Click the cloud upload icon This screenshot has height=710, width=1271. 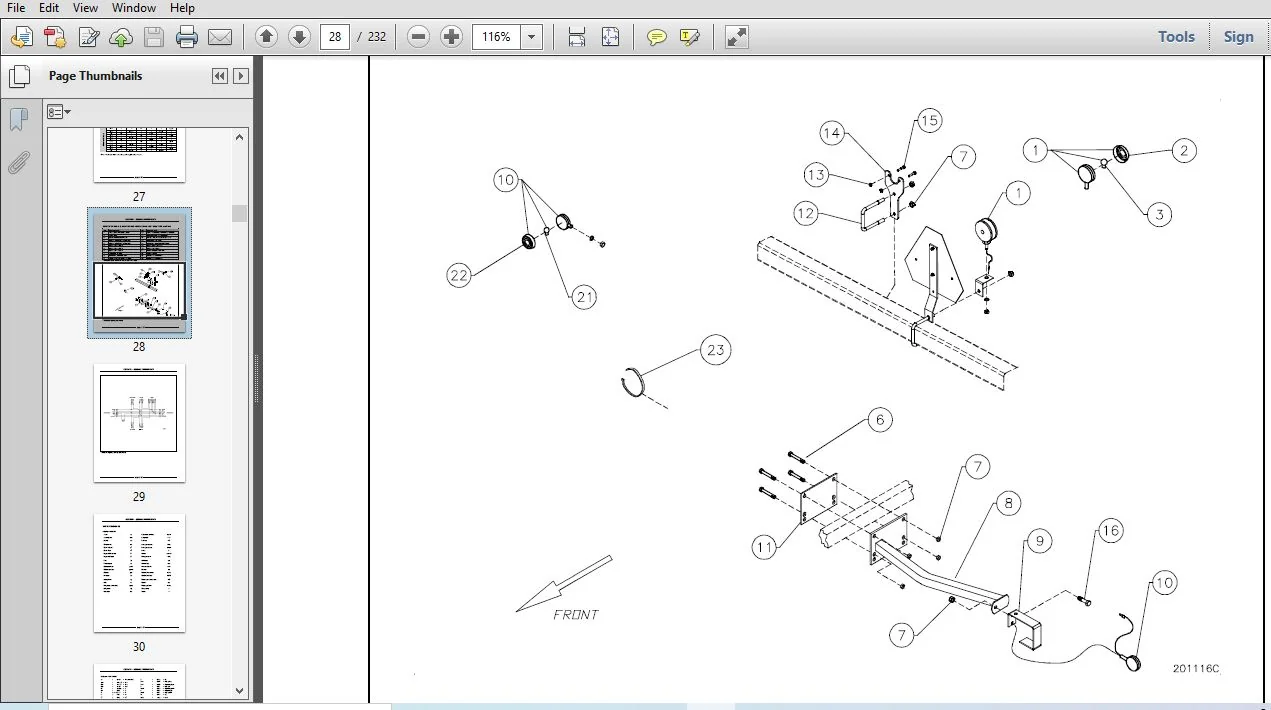click(x=120, y=38)
